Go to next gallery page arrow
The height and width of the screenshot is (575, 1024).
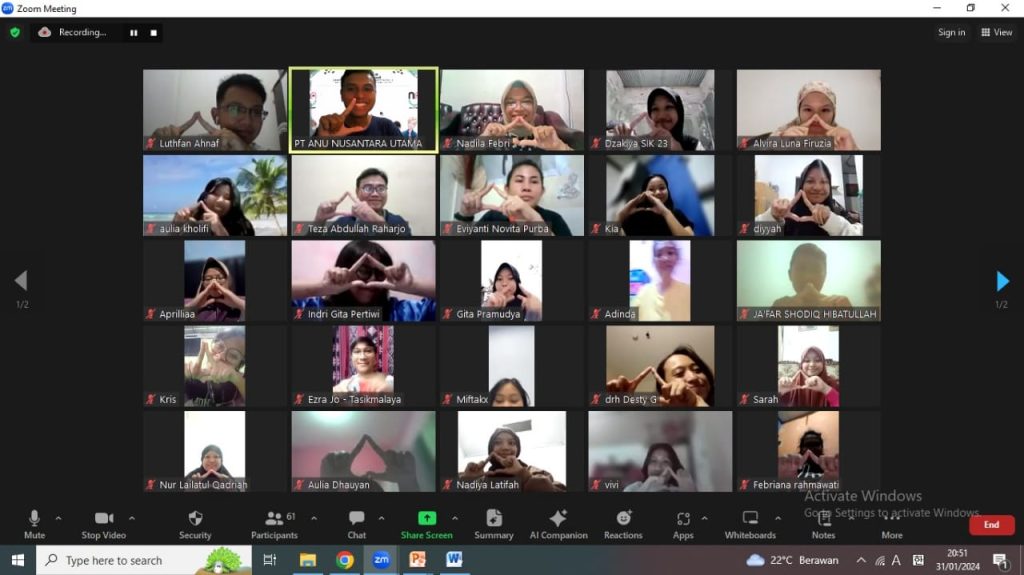pos(1002,281)
